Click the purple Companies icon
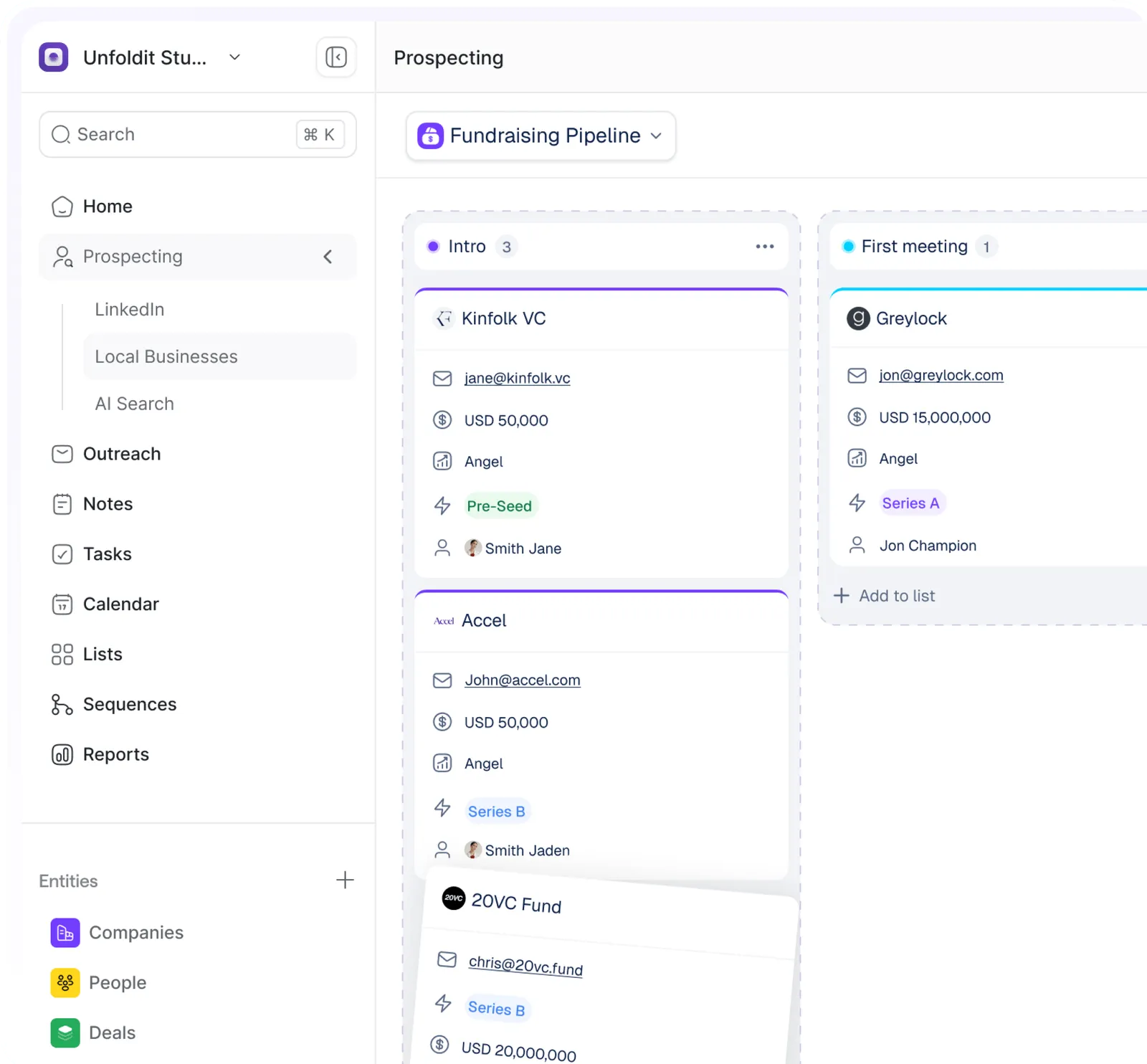 click(x=65, y=933)
